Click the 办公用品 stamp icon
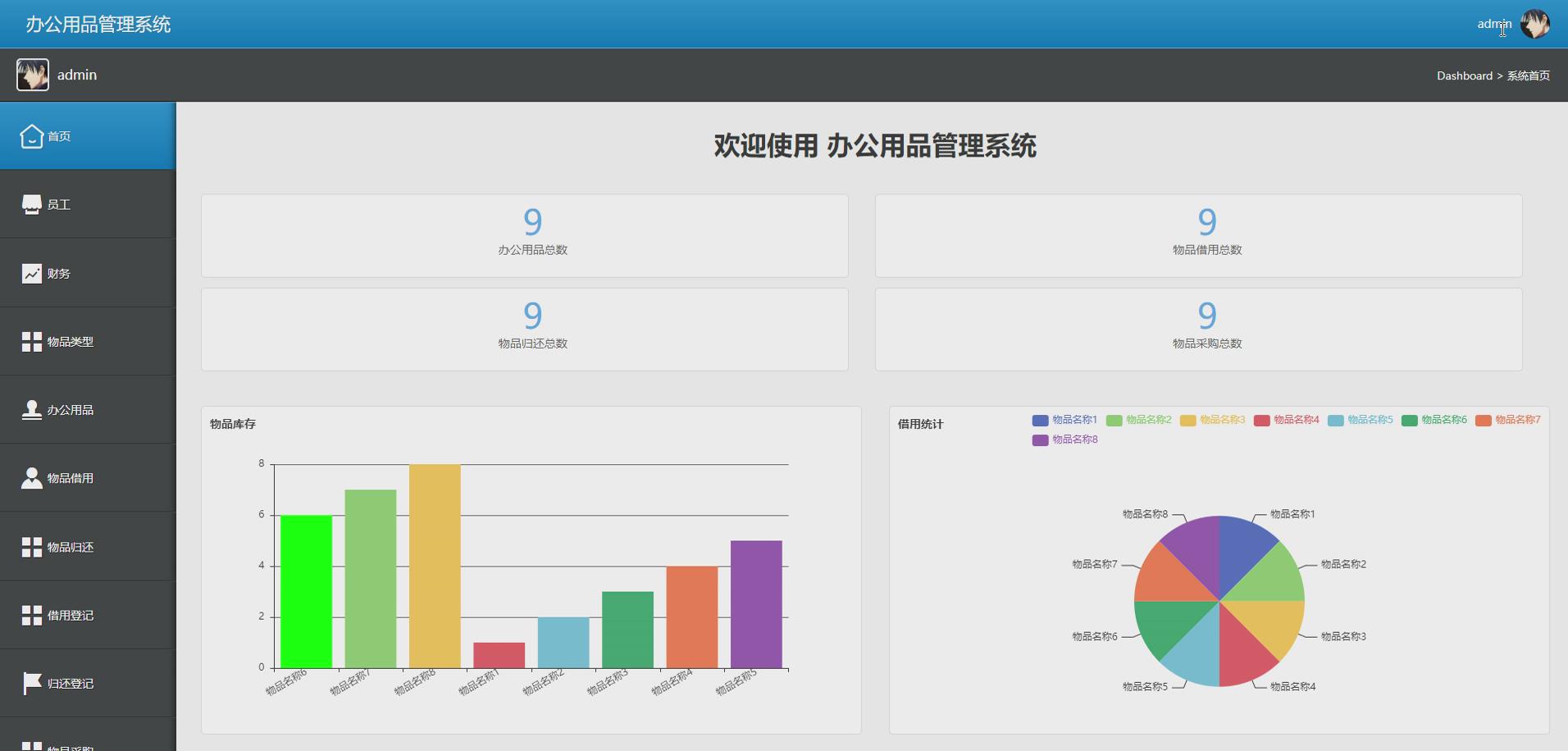The width and height of the screenshot is (1568, 751). (31, 410)
